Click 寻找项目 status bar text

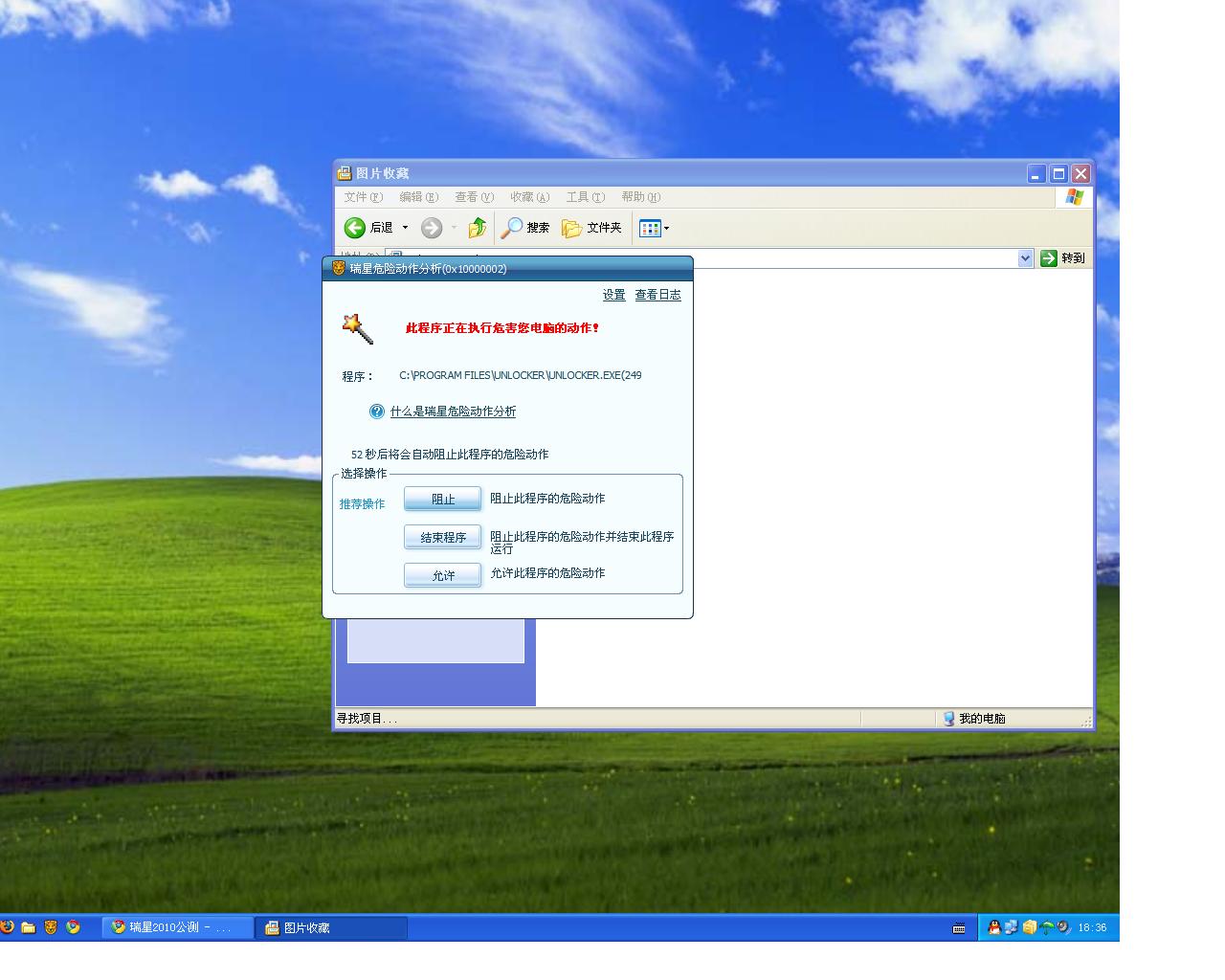click(366, 719)
